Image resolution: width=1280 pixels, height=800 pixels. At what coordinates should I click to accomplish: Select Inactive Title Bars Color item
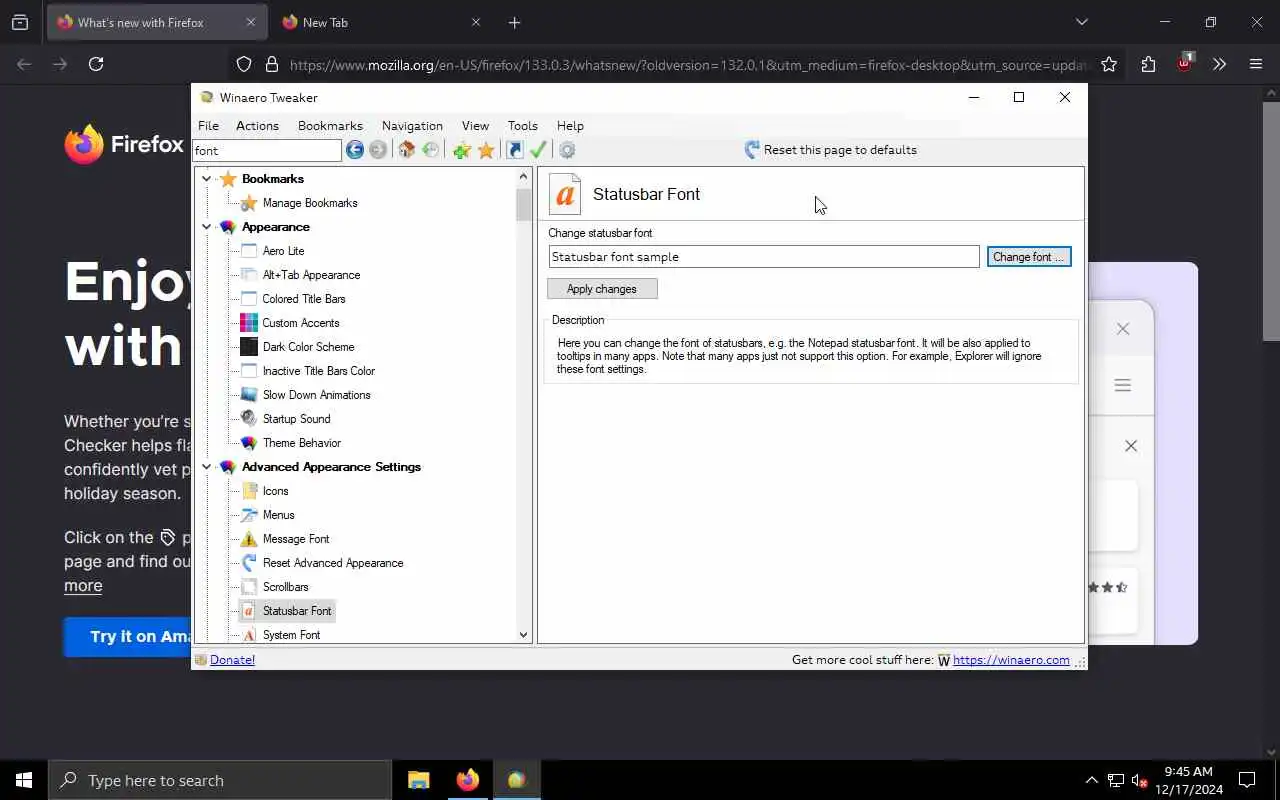click(x=319, y=371)
